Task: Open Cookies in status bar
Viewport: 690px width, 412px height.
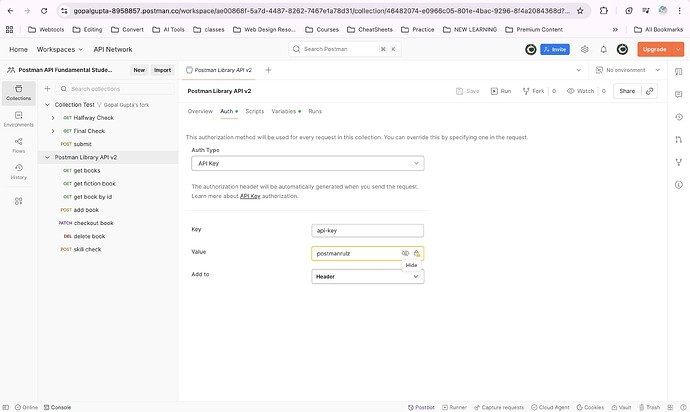Action: (590, 408)
